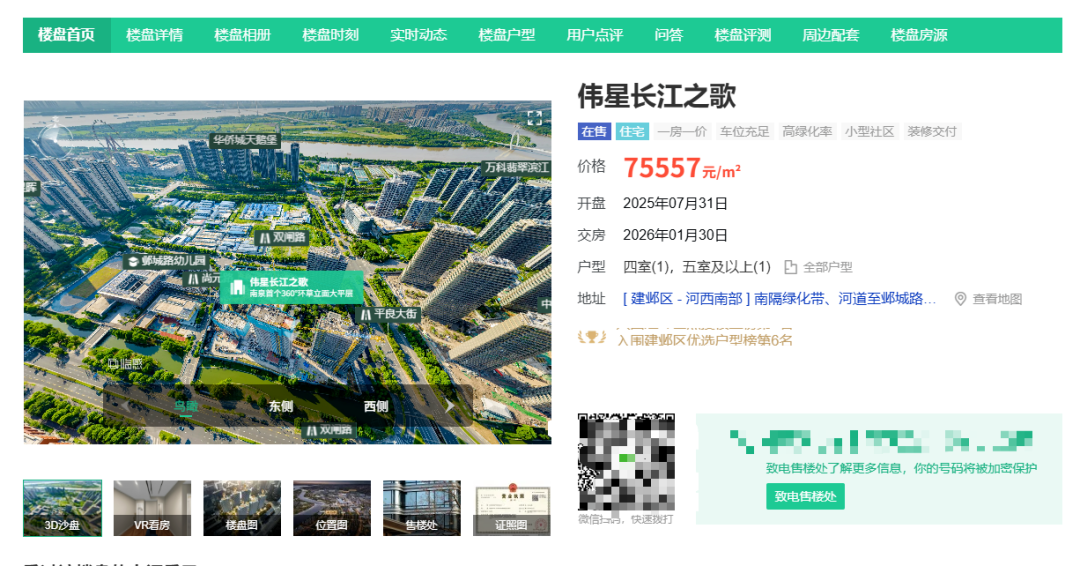Click the trophy ranking icon
1080x566 pixels.
[592, 337]
